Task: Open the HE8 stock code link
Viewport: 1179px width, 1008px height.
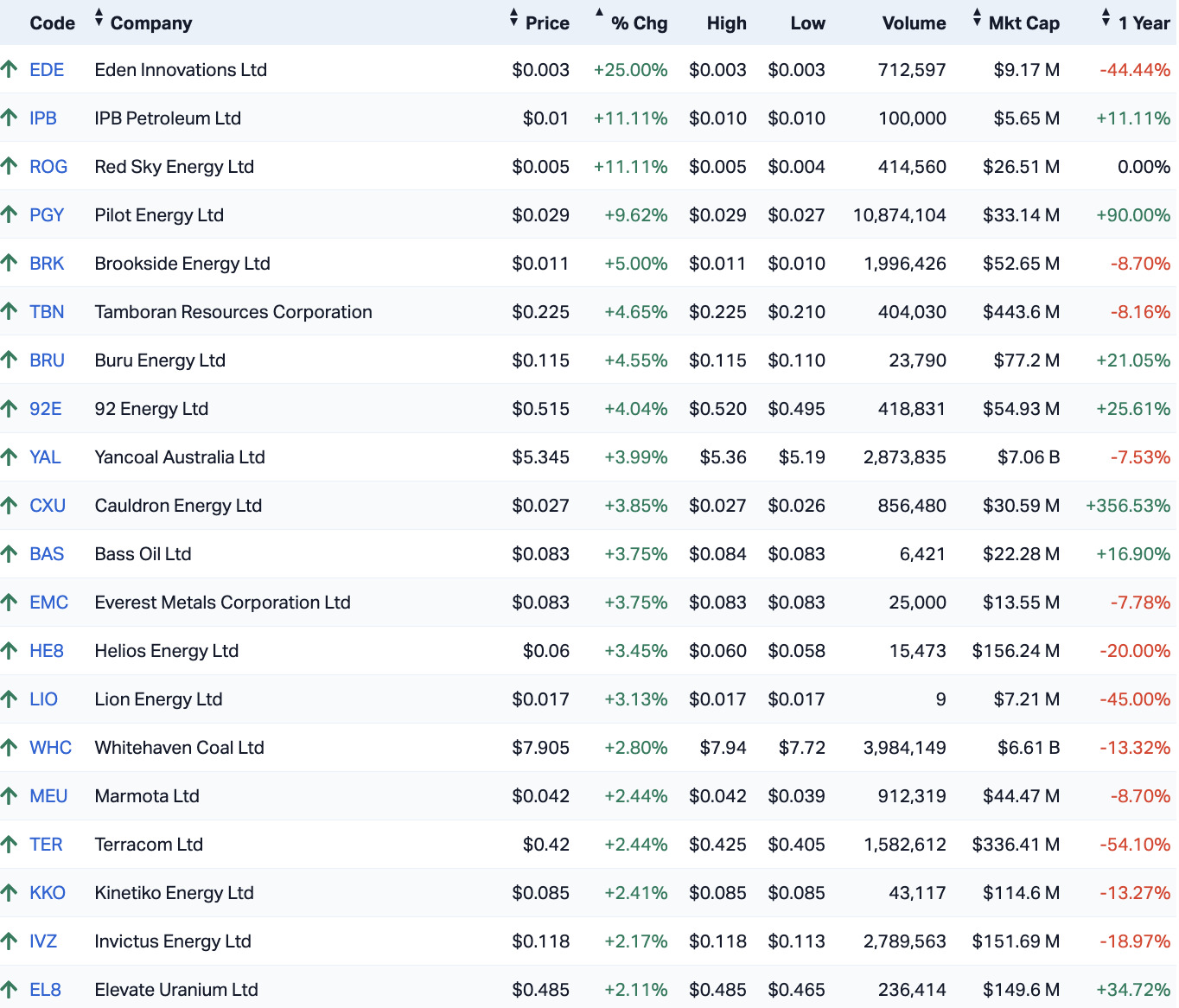Action: (47, 651)
